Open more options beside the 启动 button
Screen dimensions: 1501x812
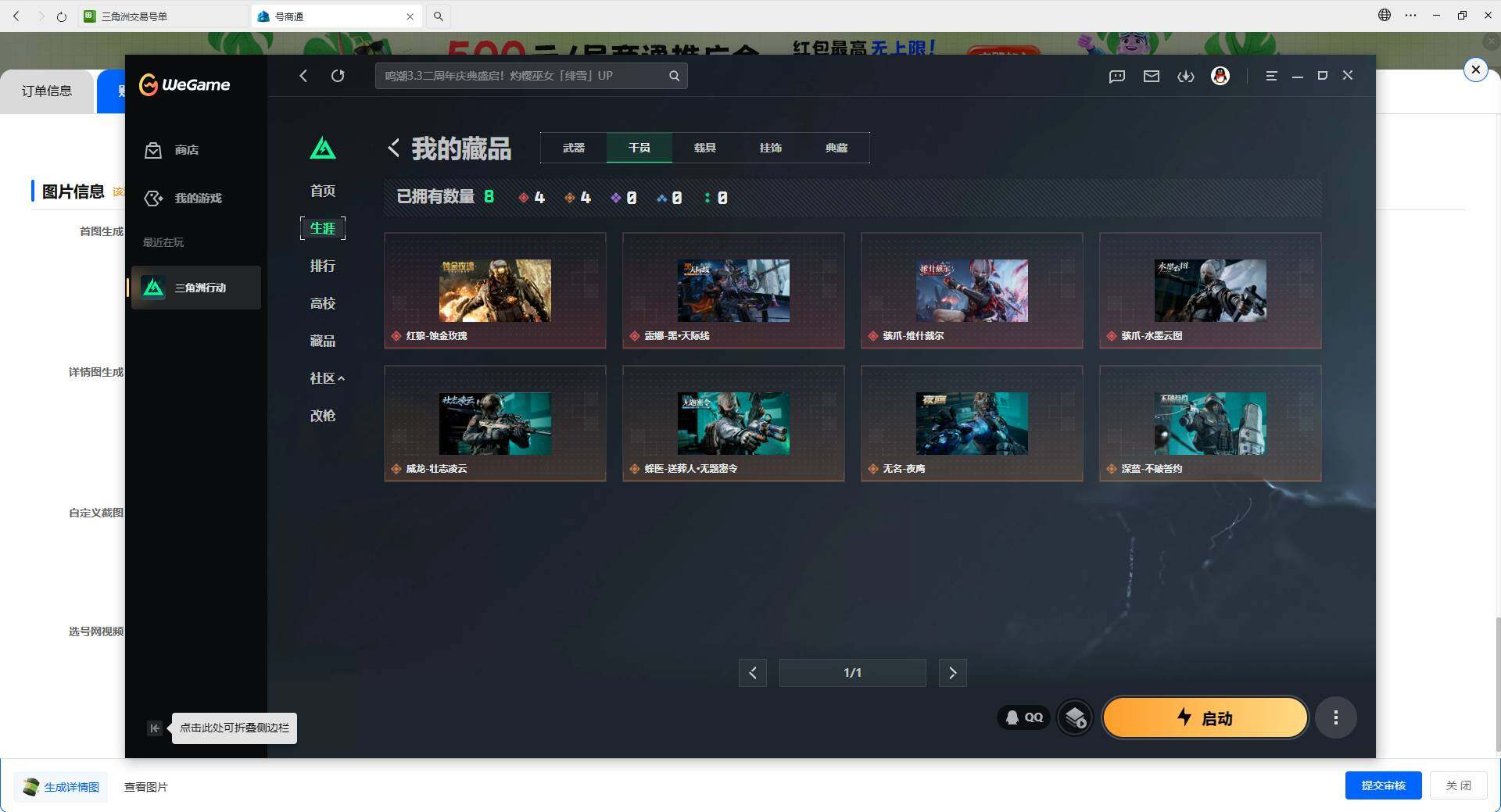click(x=1336, y=717)
